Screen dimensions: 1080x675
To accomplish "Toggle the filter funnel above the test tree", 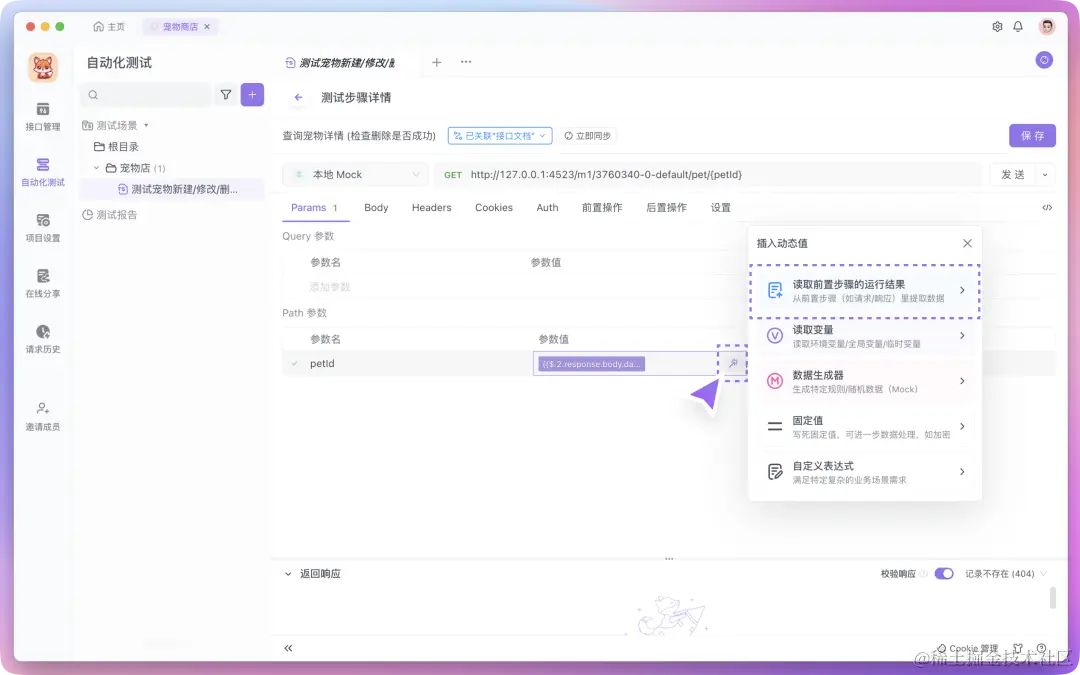I will tap(227, 93).
